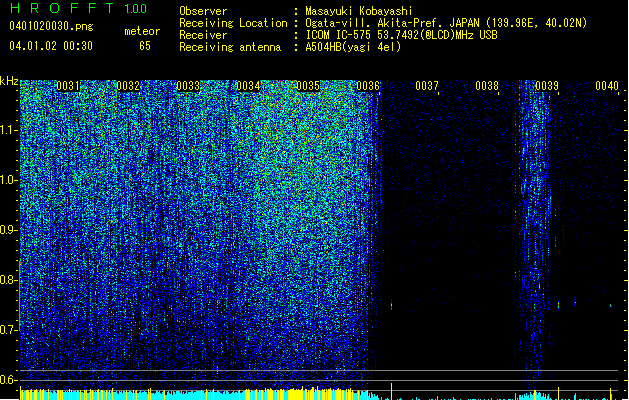Click time marker 0034
The width and height of the screenshot is (629, 400).
click(248, 86)
